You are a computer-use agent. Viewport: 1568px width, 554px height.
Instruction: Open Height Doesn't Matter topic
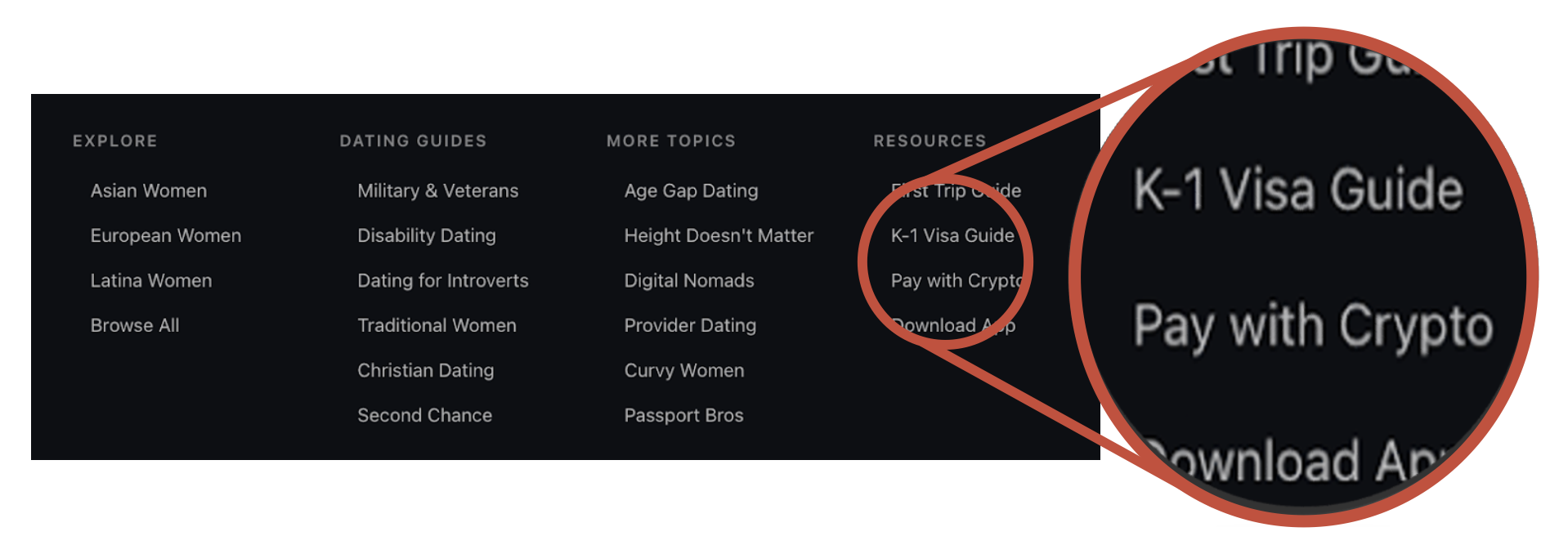point(719,235)
